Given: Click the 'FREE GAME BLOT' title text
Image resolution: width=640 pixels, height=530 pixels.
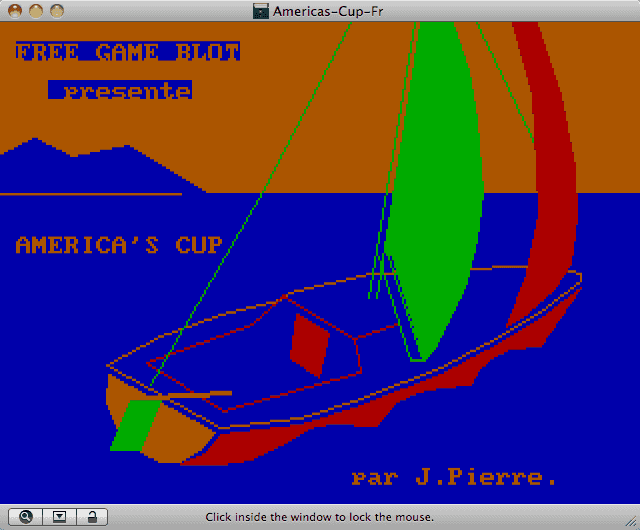Looking at the screenshot, I should (128, 51).
